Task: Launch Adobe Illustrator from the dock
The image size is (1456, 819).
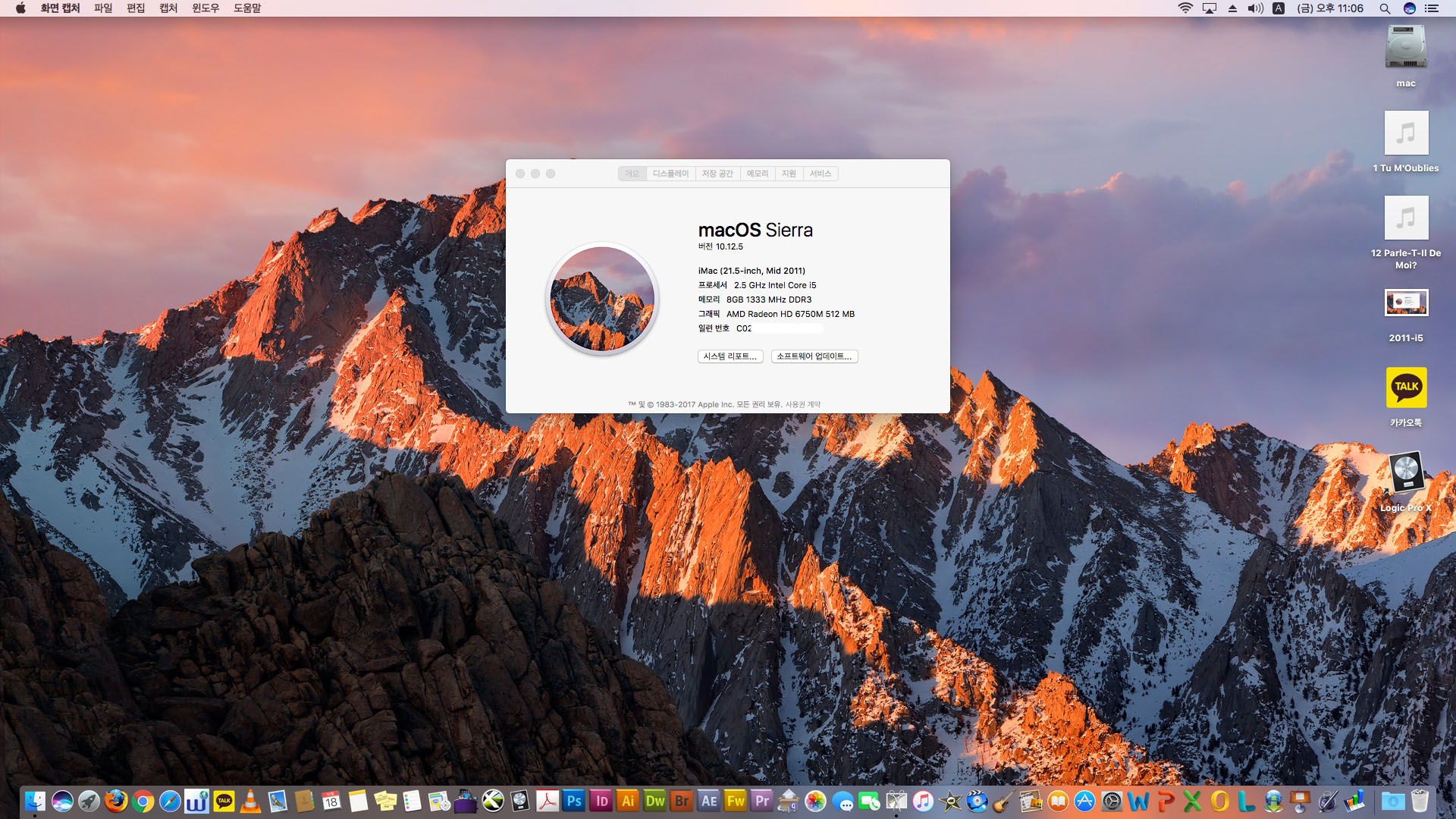Action: [x=628, y=801]
